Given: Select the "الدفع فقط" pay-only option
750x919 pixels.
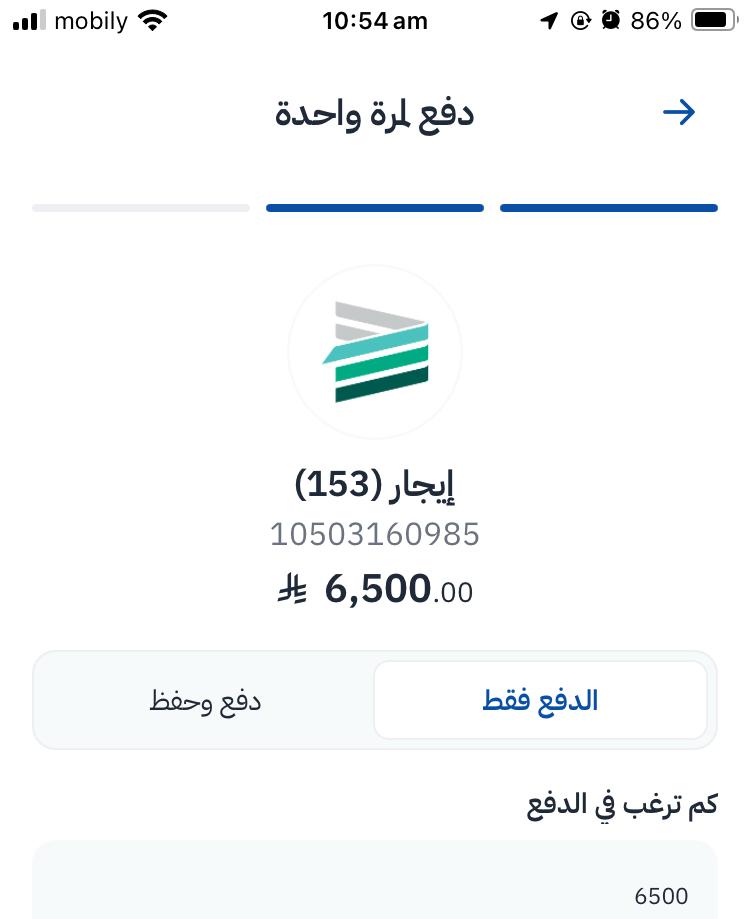Looking at the screenshot, I should click(x=540, y=700).
